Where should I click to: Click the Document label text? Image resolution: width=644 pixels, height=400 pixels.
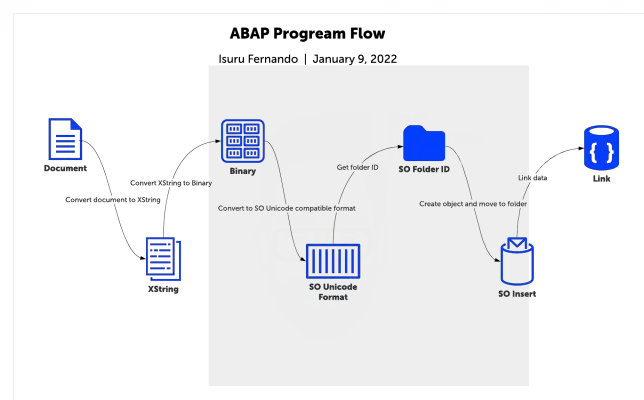65,169
